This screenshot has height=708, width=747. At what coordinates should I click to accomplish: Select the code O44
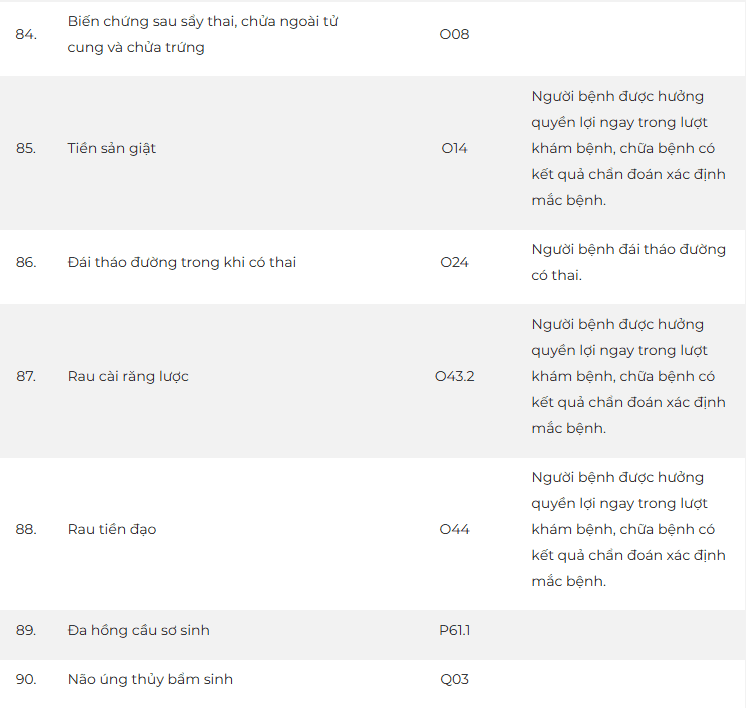[x=454, y=529]
